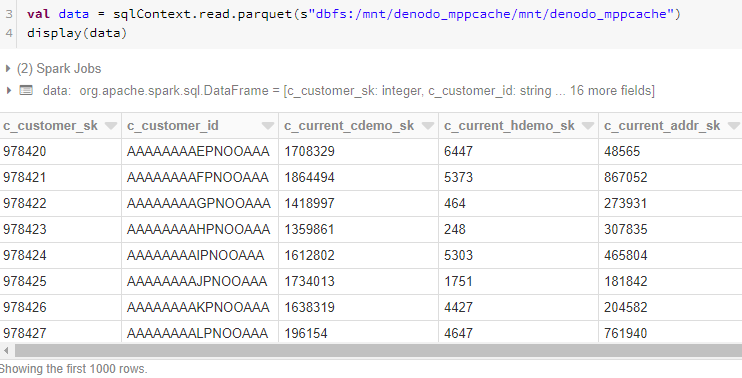Open c_customer_id column sort dropdown arrow
The height and width of the screenshot is (378, 742).
pyautogui.click(x=268, y=126)
